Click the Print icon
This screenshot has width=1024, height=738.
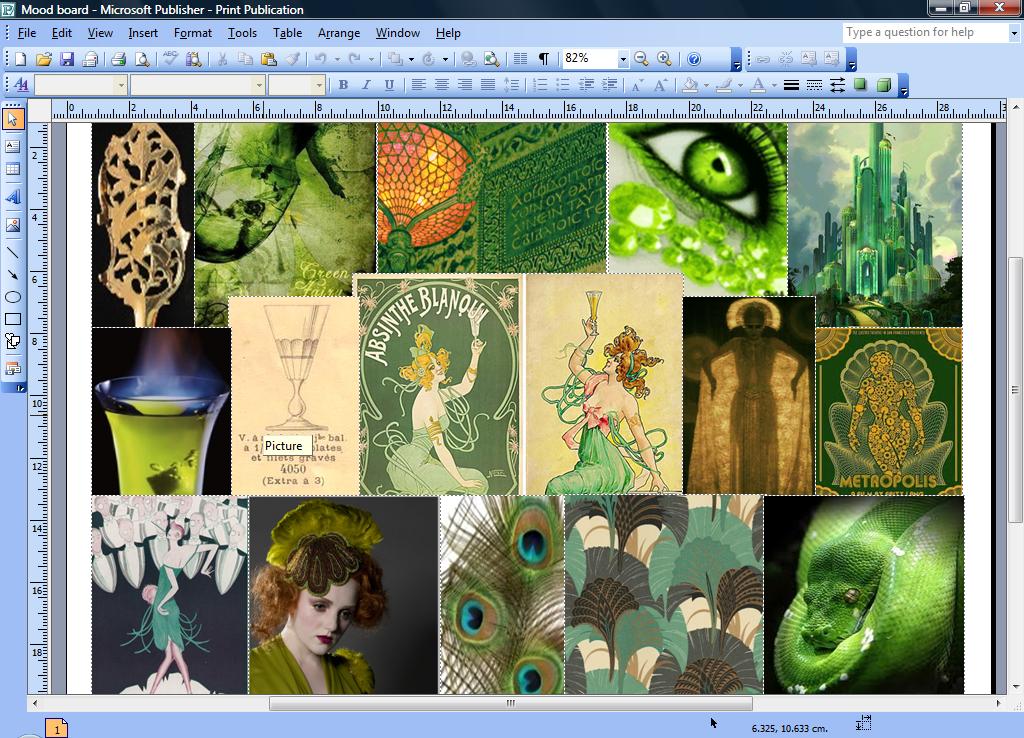pyautogui.click(x=118, y=59)
